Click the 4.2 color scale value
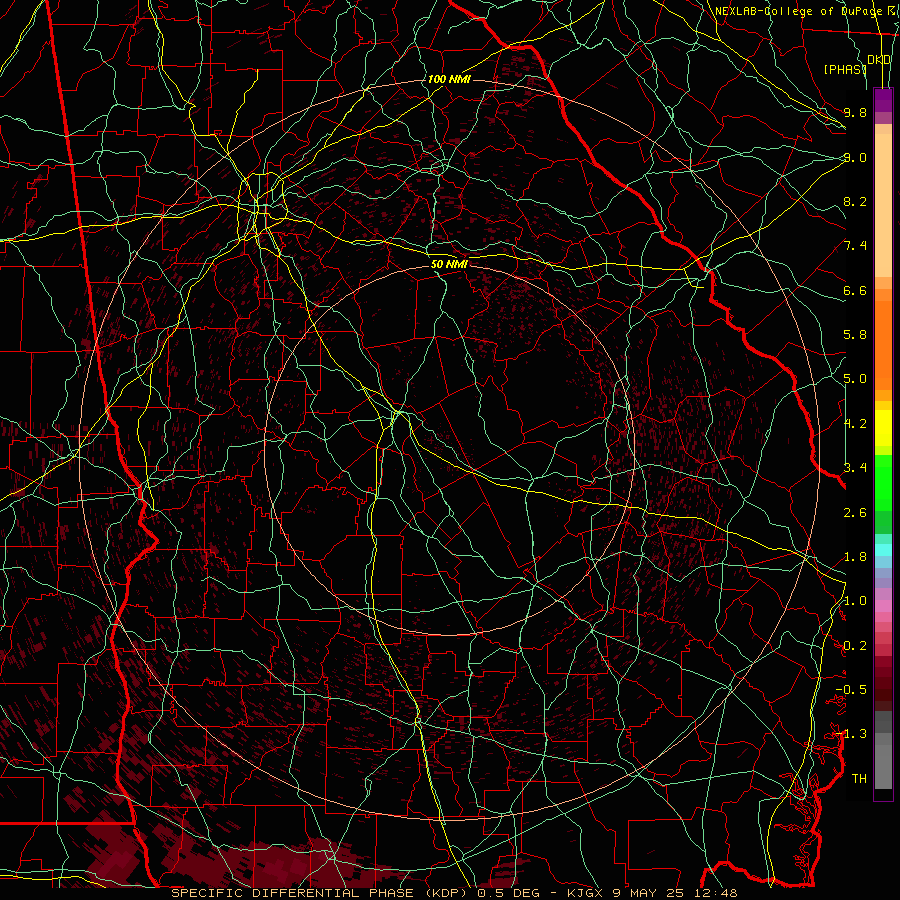The width and height of the screenshot is (900, 900). click(x=855, y=424)
